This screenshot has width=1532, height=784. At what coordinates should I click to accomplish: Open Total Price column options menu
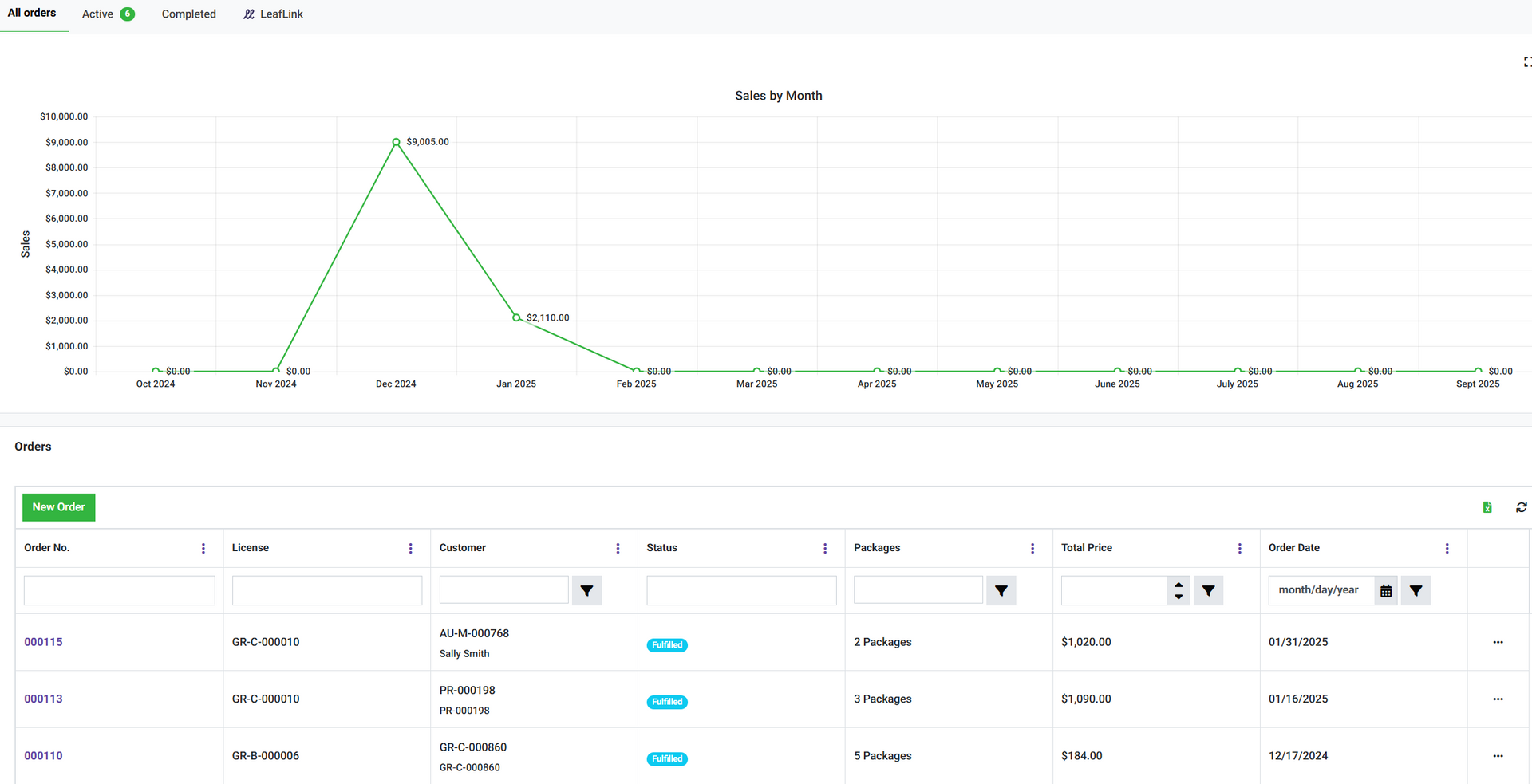1240,548
